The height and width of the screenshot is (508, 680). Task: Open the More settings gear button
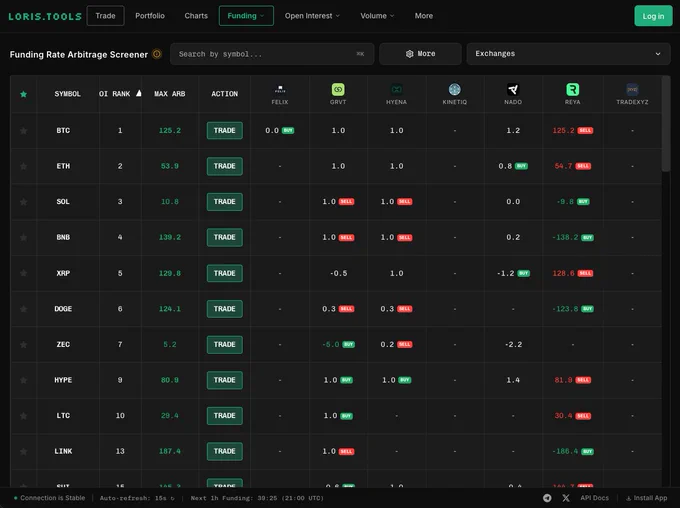(x=420, y=54)
